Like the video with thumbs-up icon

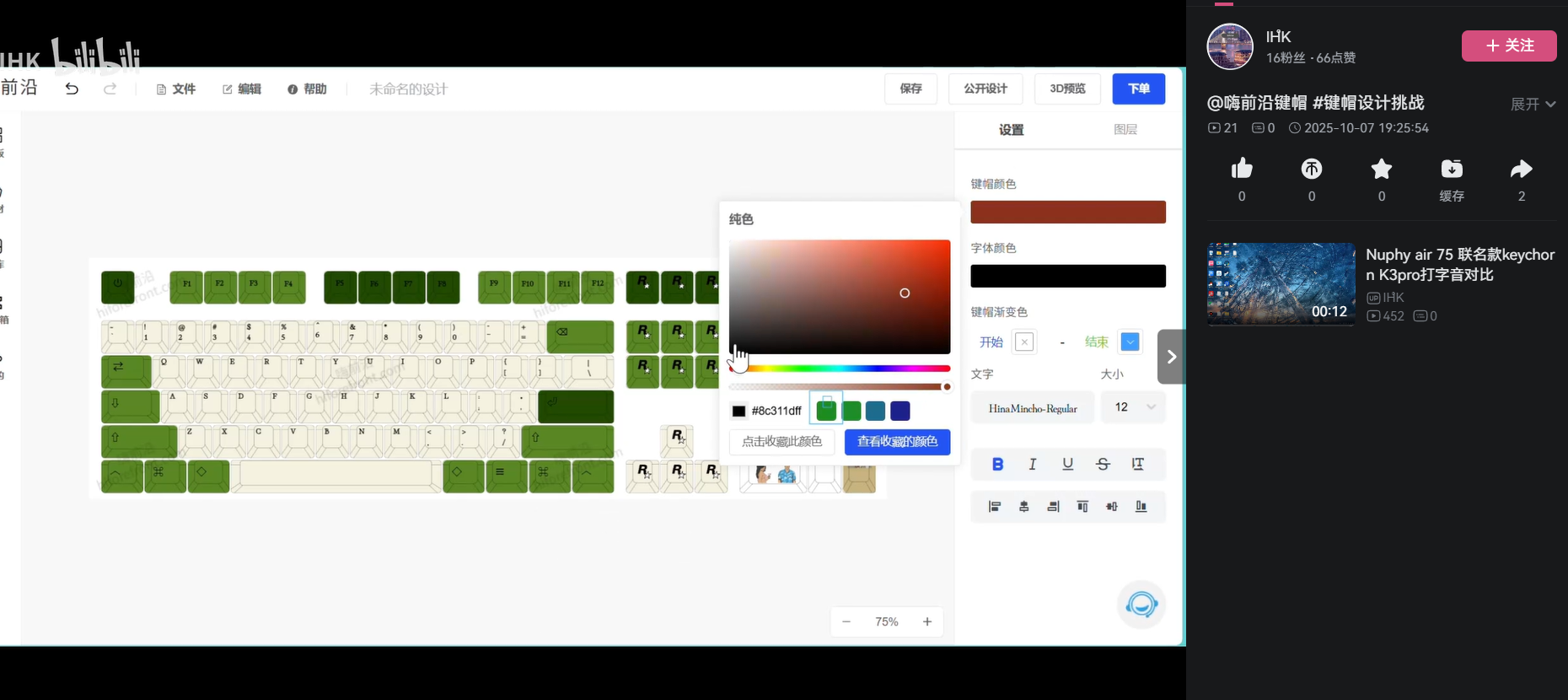point(1242,170)
